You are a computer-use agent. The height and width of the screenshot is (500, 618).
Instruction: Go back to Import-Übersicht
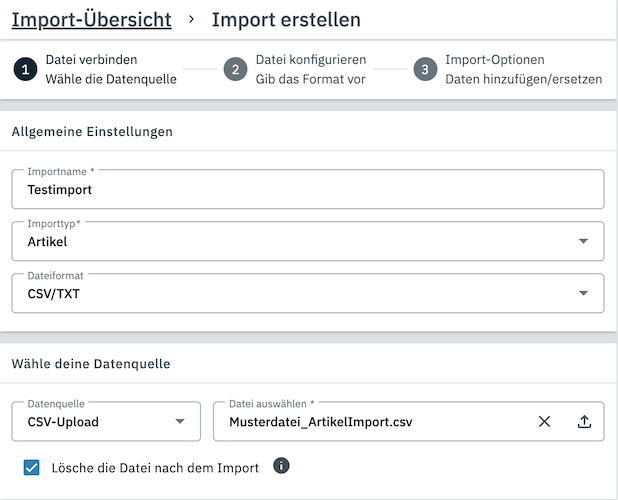[x=91, y=20]
